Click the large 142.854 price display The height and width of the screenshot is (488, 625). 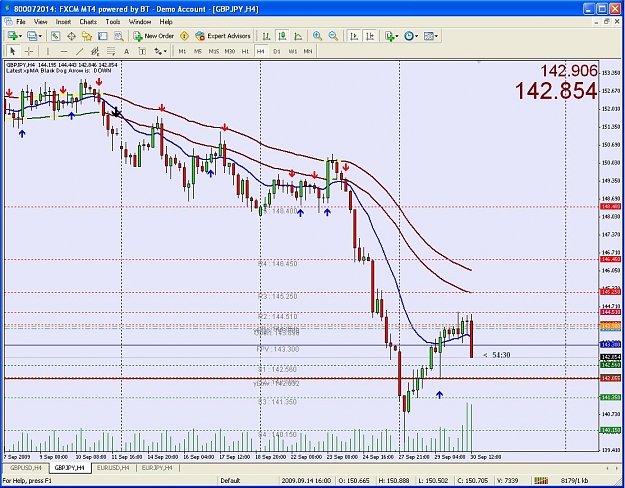556,91
